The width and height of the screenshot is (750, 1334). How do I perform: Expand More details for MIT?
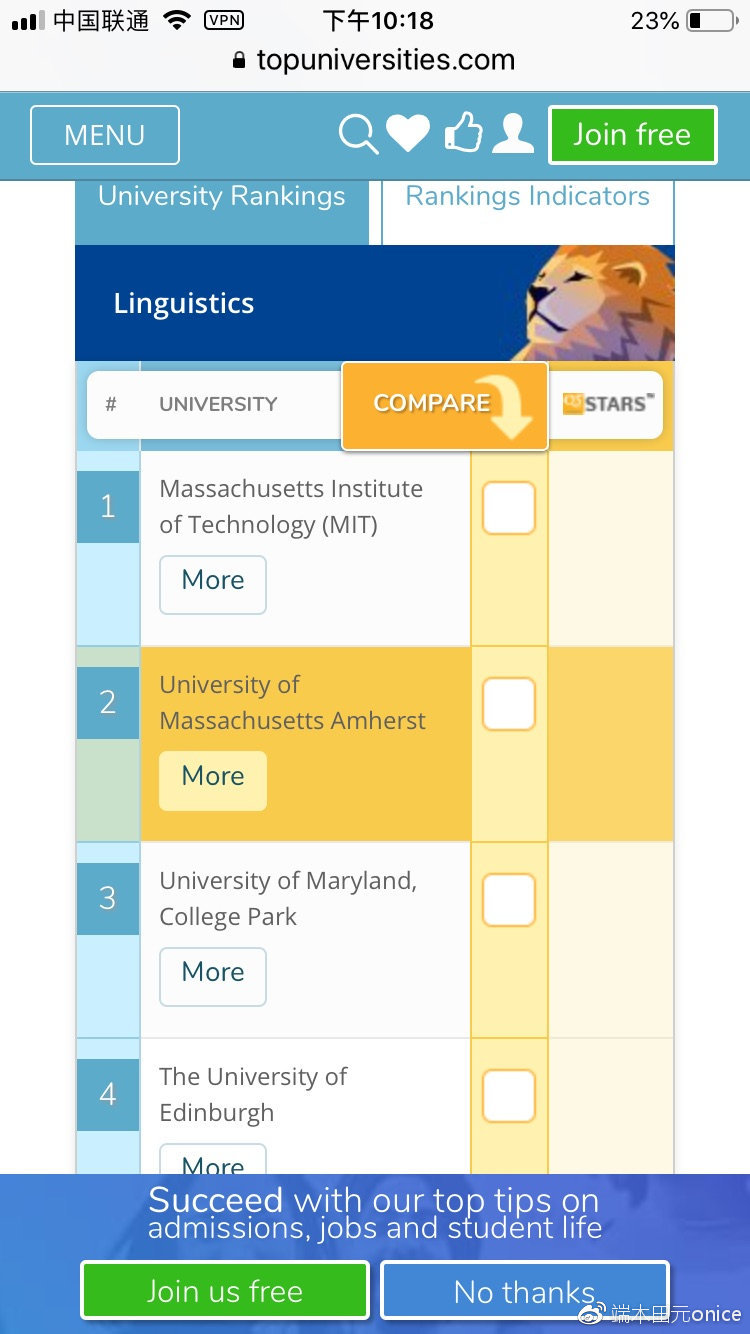click(x=213, y=584)
